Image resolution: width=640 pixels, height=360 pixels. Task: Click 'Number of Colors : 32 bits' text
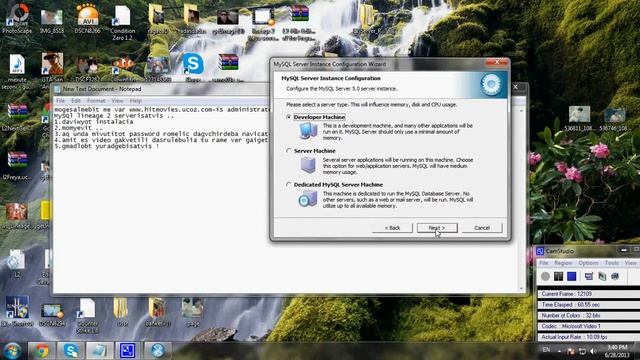tap(570, 316)
